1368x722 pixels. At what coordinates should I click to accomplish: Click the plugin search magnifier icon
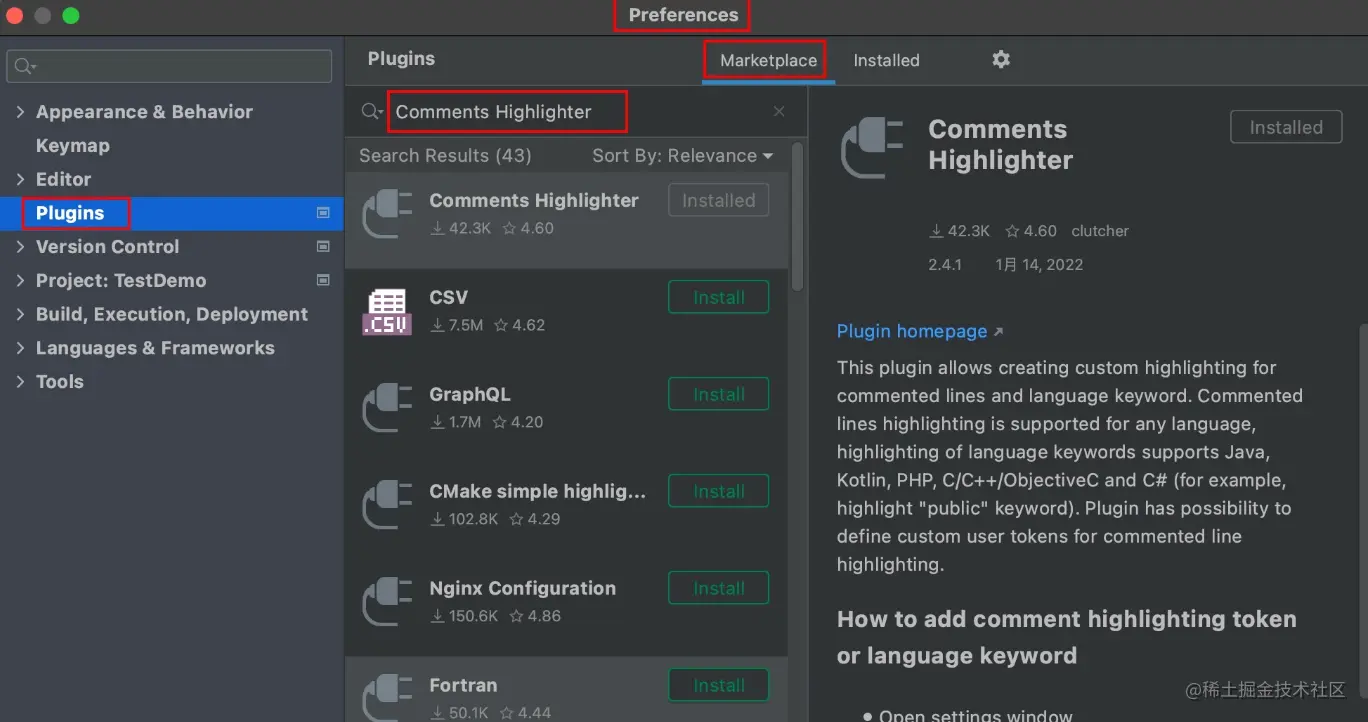click(371, 112)
